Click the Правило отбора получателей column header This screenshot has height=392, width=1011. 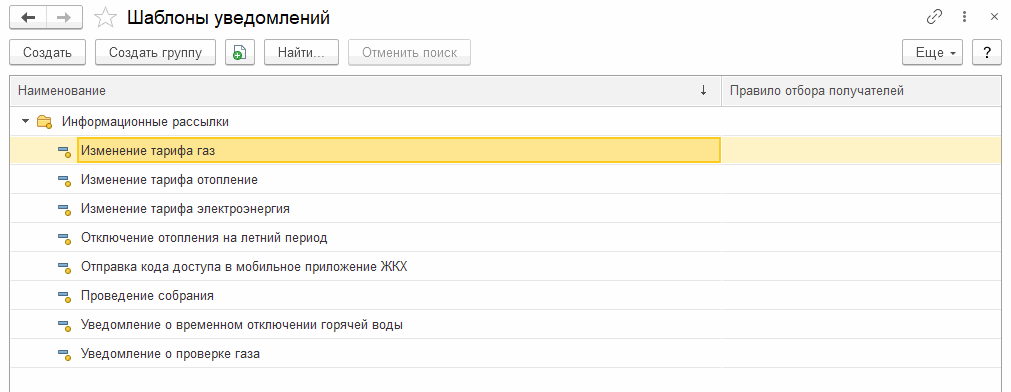click(816, 91)
